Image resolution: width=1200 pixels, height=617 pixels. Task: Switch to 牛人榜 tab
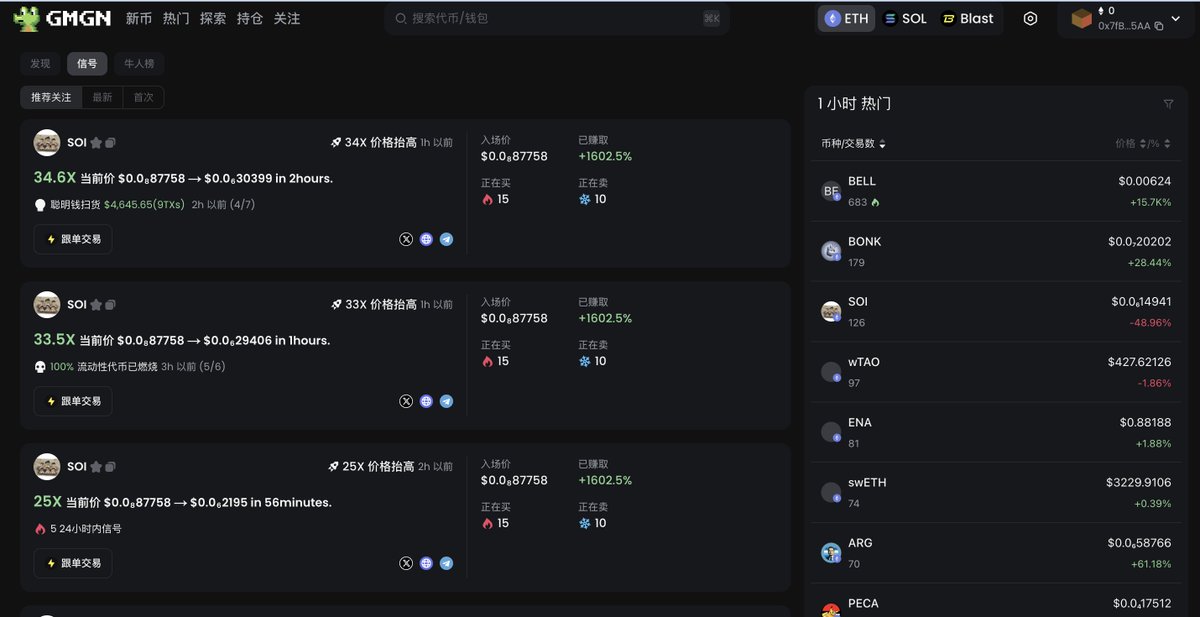(x=139, y=64)
